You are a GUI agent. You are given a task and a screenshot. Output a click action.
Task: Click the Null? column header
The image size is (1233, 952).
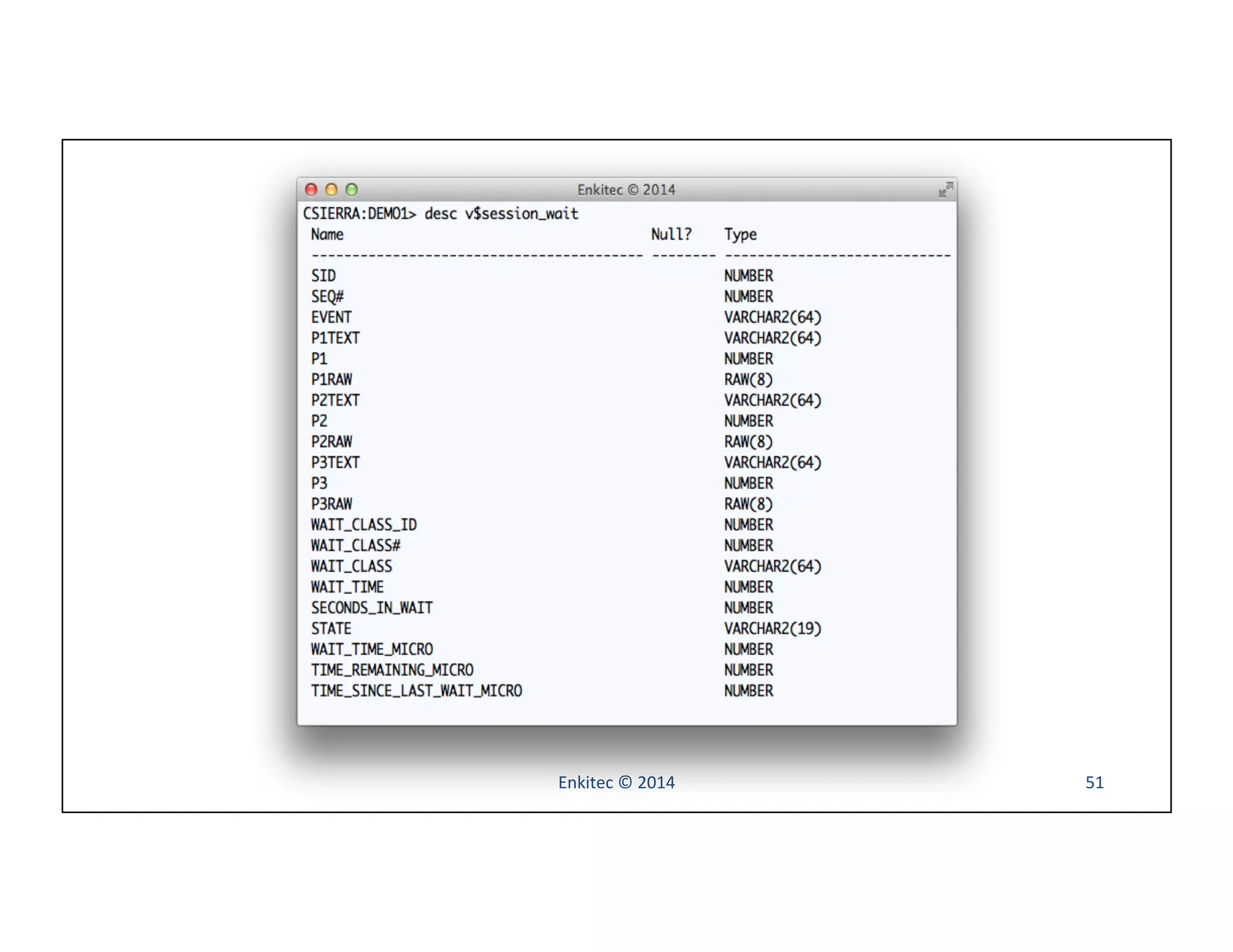click(671, 234)
